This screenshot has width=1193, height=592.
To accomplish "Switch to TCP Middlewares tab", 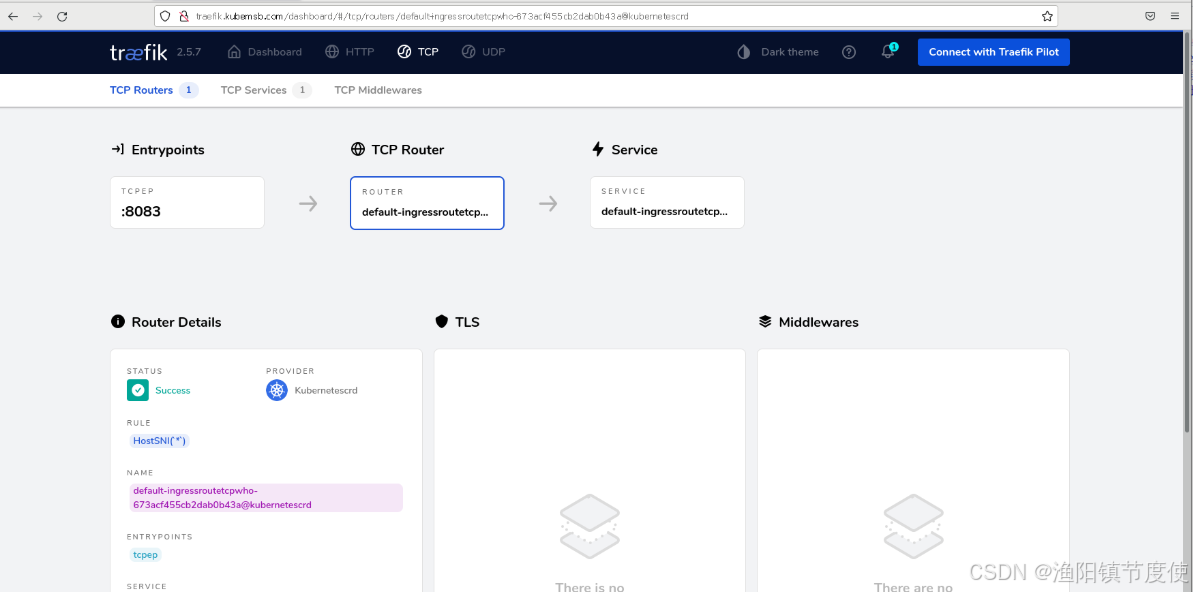I will [378, 90].
